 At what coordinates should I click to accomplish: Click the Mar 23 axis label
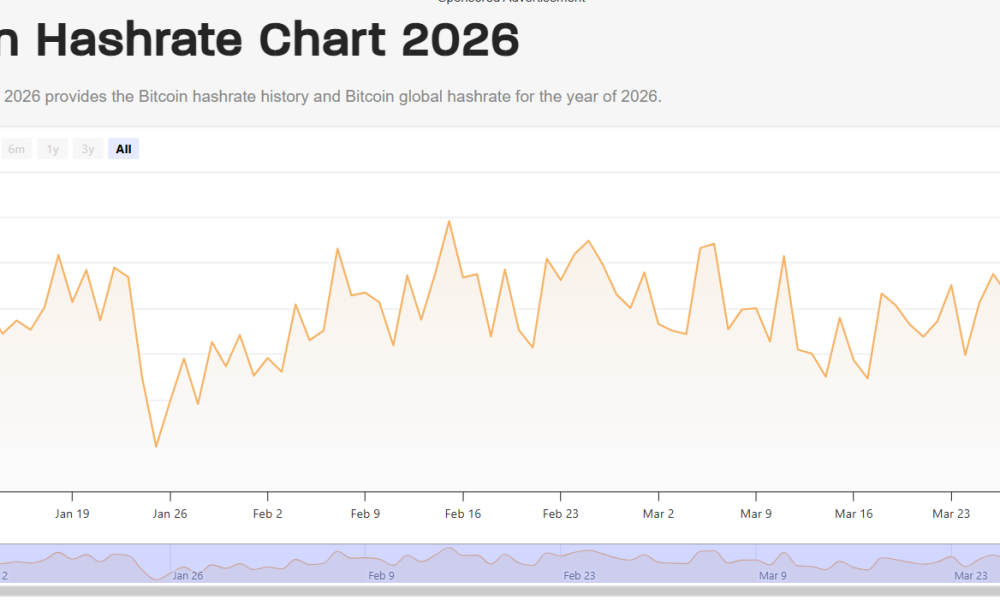pos(951,513)
